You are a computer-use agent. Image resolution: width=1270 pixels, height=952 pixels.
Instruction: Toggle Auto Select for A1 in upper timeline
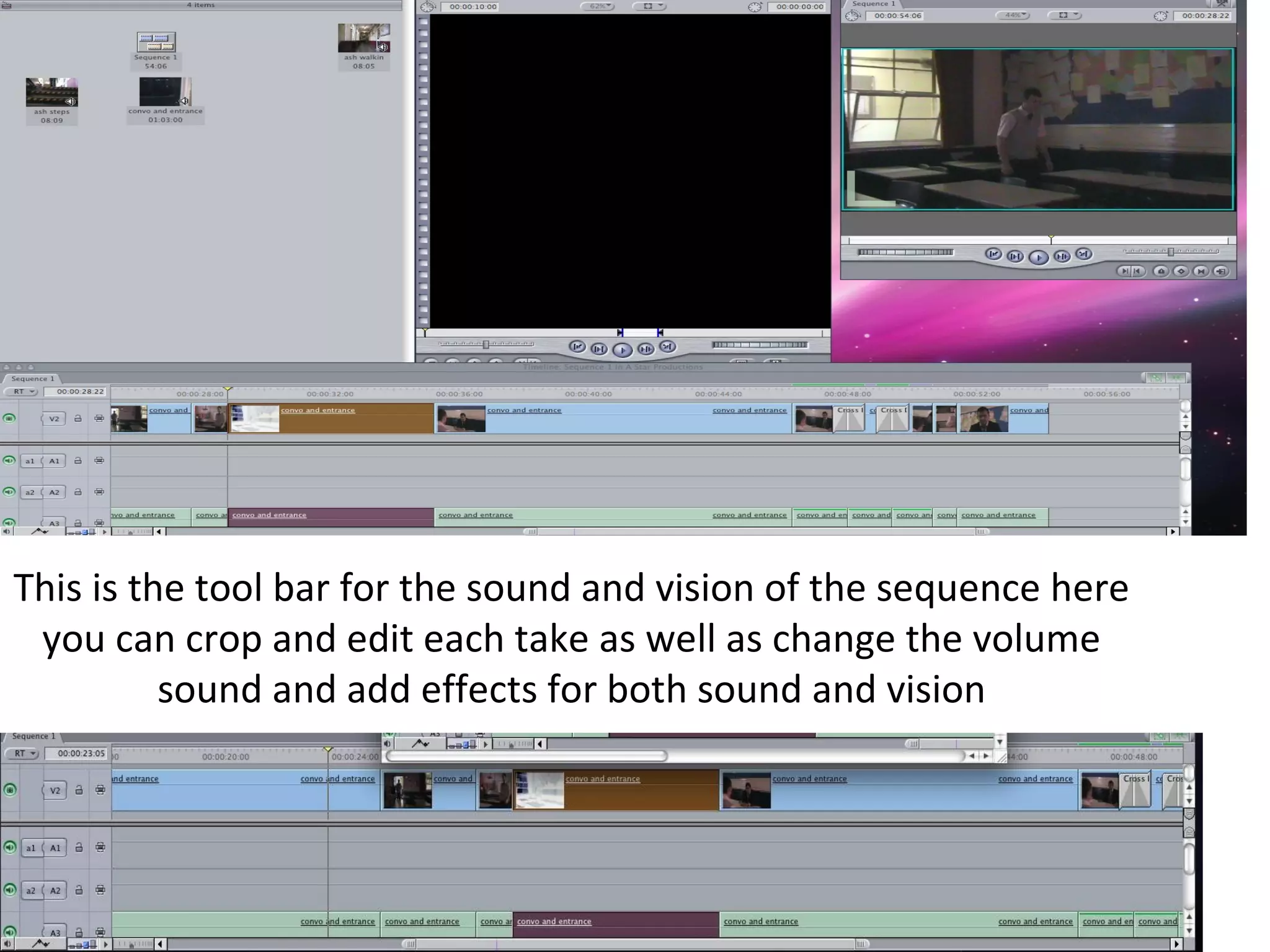(x=99, y=461)
